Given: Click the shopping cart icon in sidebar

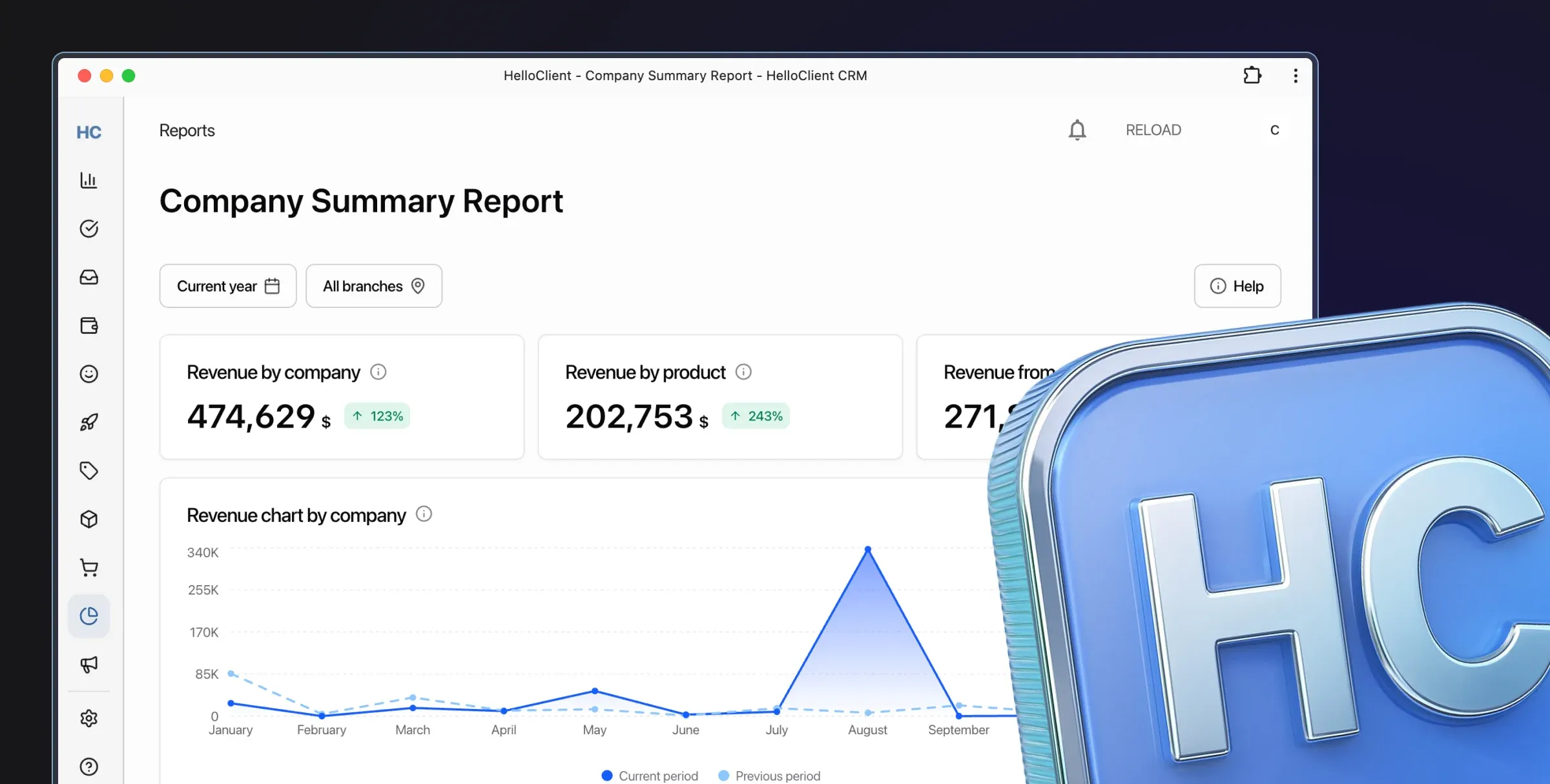Looking at the screenshot, I should point(89,567).
